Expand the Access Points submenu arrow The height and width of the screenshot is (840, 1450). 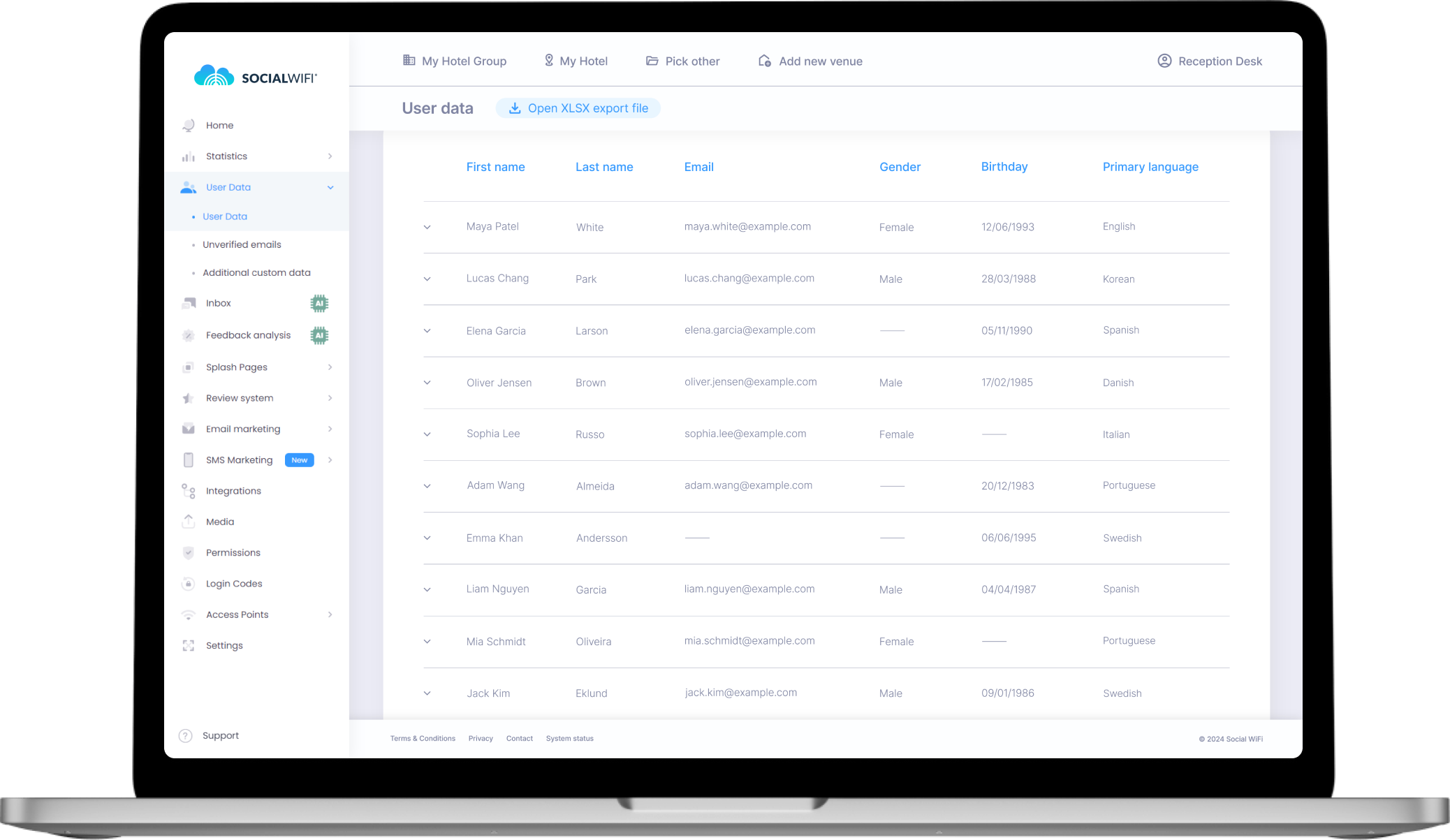tap(330, 614)
